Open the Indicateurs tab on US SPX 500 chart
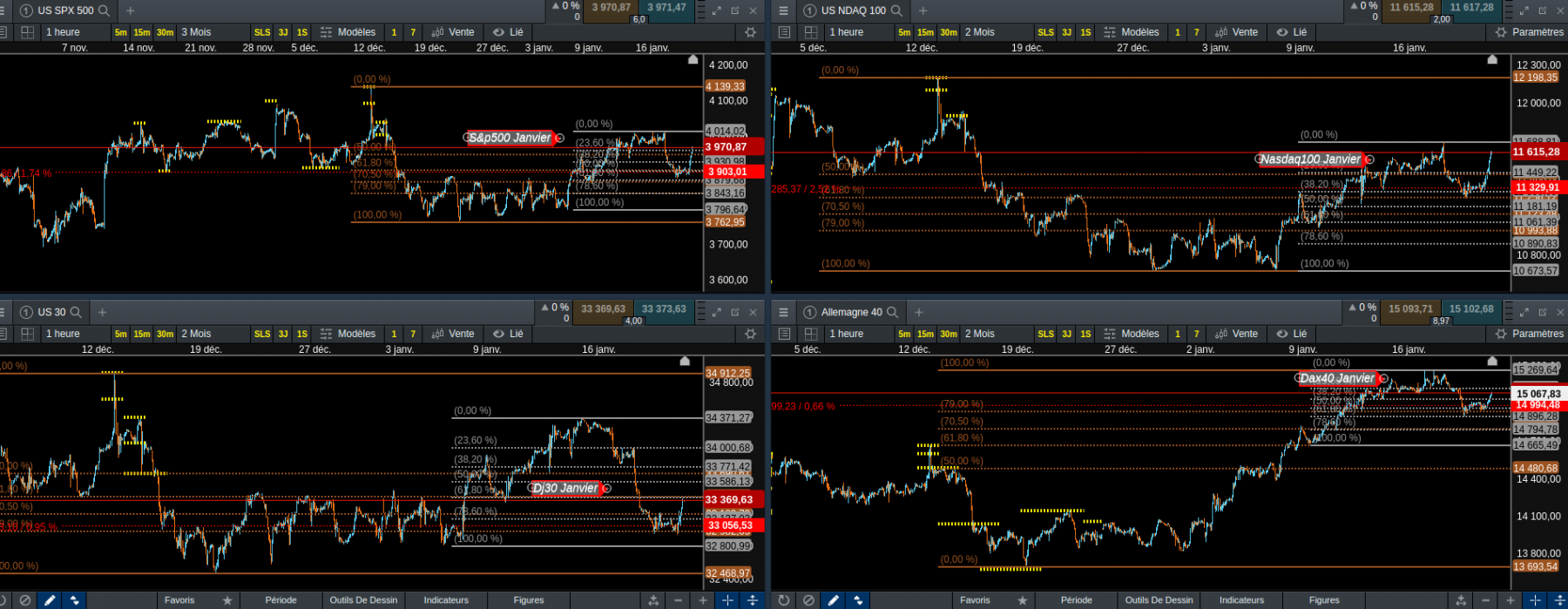1568x609 pixels. 446,600
